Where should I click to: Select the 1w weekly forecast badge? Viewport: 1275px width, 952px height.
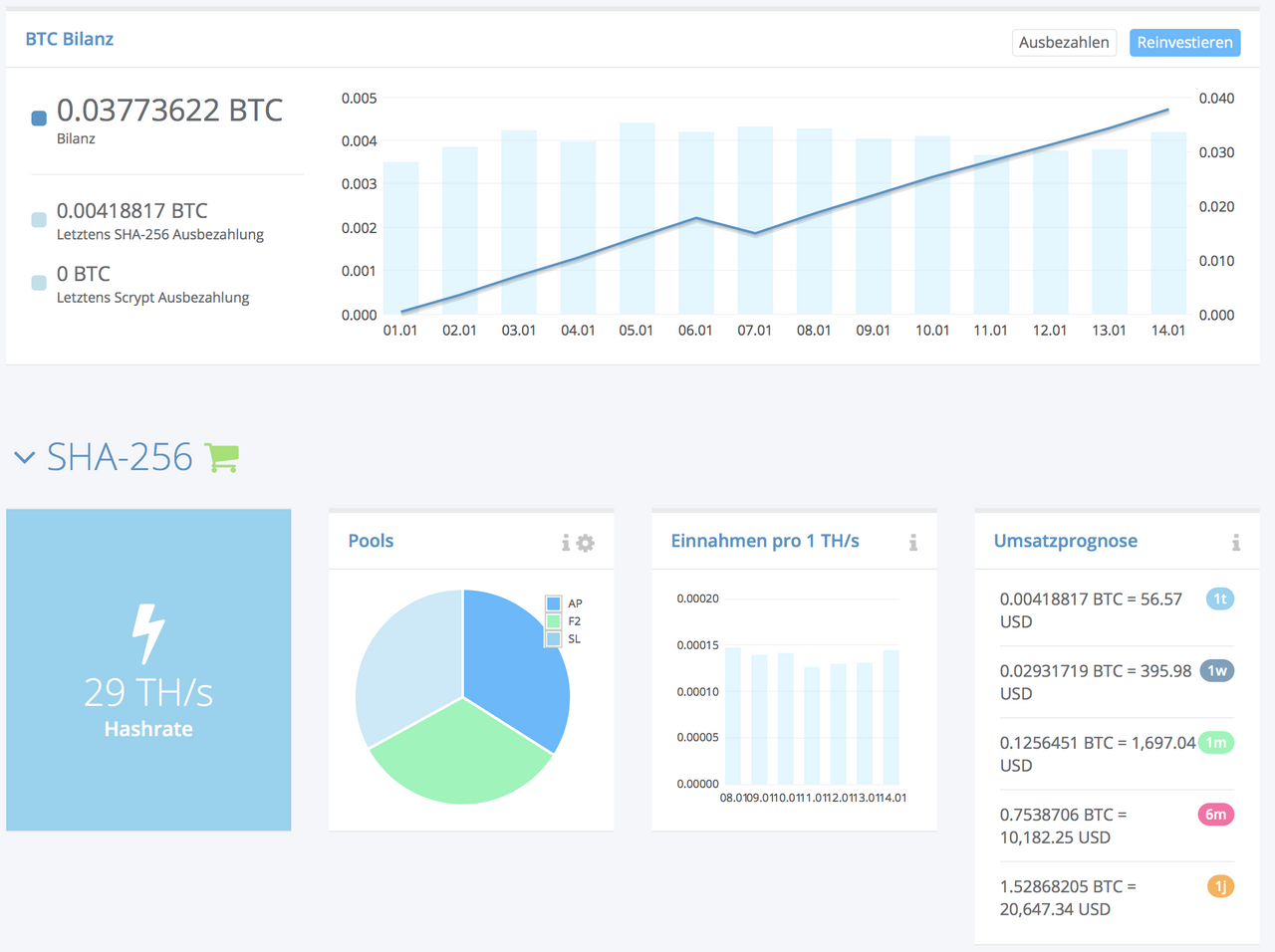(x=1216, y=670)
